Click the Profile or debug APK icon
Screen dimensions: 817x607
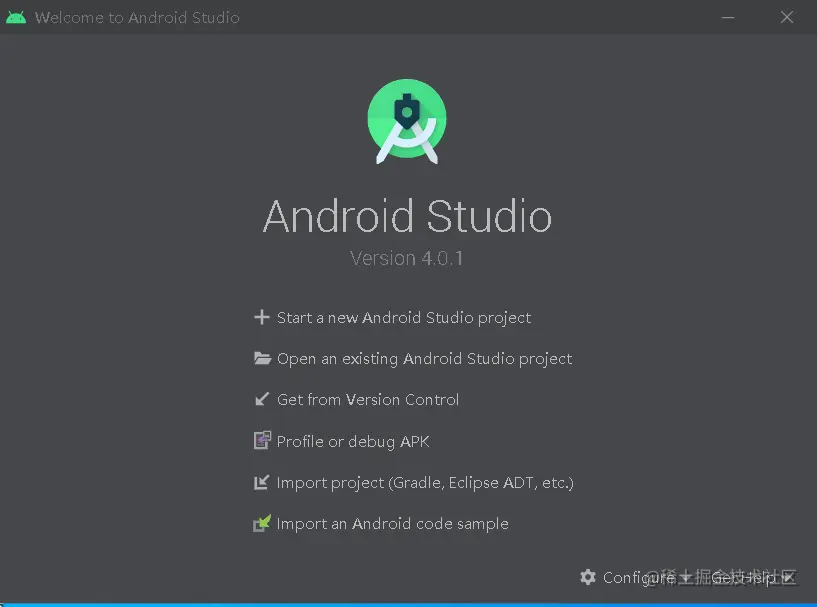(x=262, y=440)
